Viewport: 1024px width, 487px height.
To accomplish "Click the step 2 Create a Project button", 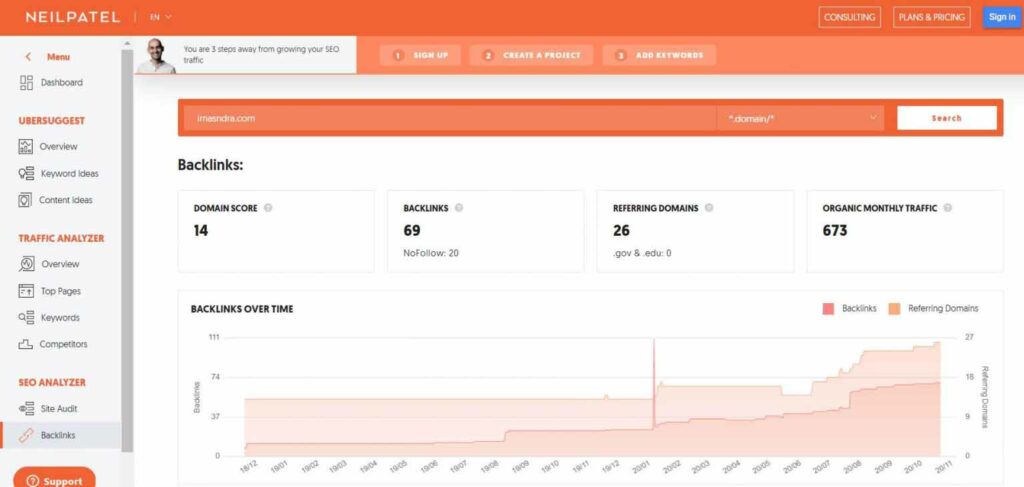I will coord(532,55).
